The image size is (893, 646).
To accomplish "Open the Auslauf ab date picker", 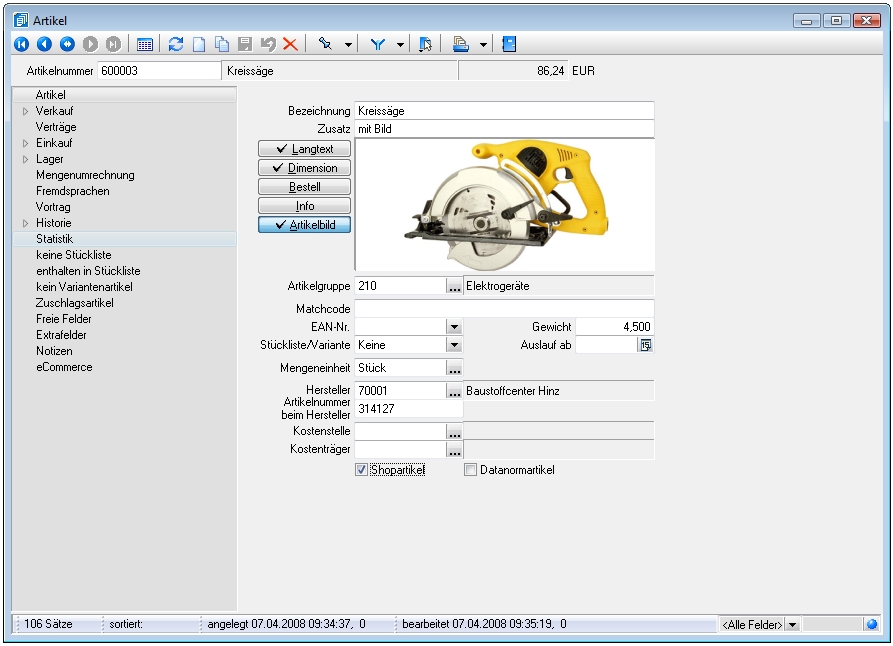I will pos(645,345).
